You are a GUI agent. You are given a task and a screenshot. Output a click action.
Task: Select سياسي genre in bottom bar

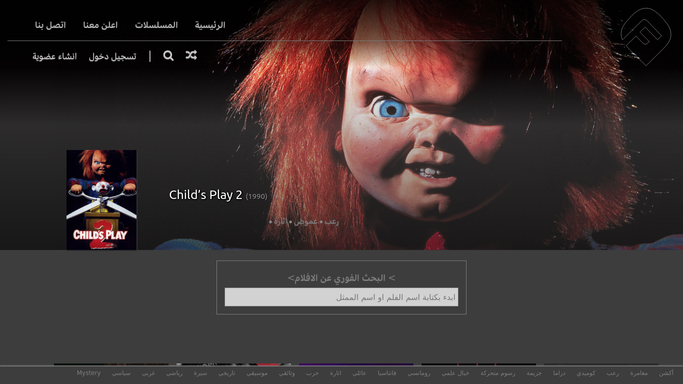click(x=121, y=373)
